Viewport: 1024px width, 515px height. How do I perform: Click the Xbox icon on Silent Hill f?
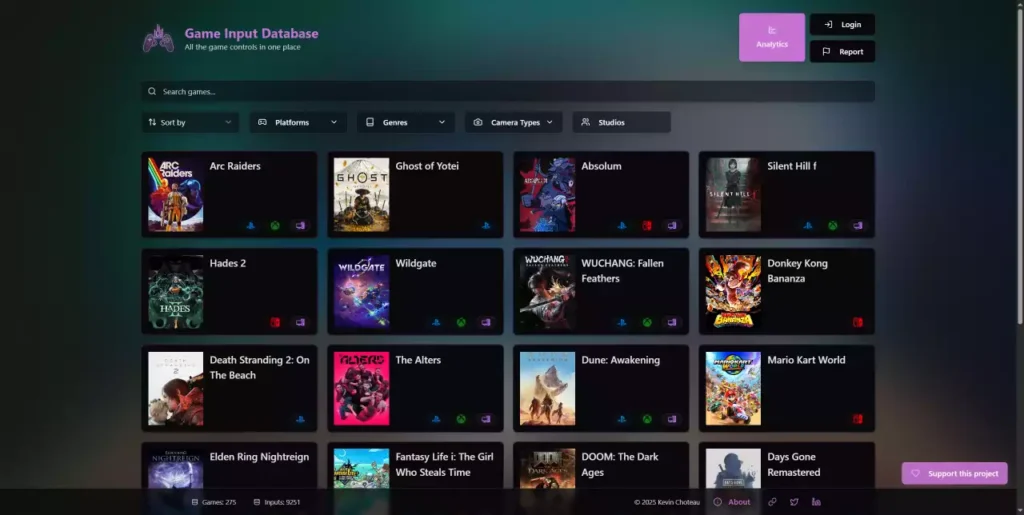833,226
